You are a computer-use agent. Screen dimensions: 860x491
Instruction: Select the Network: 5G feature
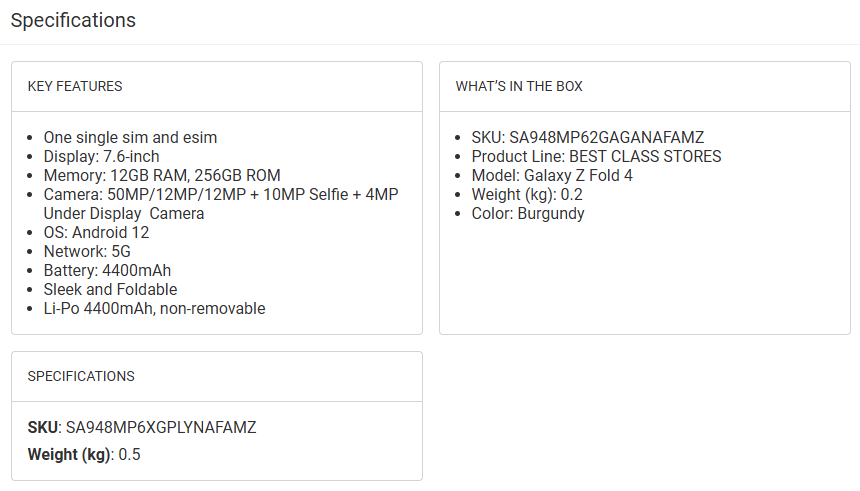click(89, 251)
